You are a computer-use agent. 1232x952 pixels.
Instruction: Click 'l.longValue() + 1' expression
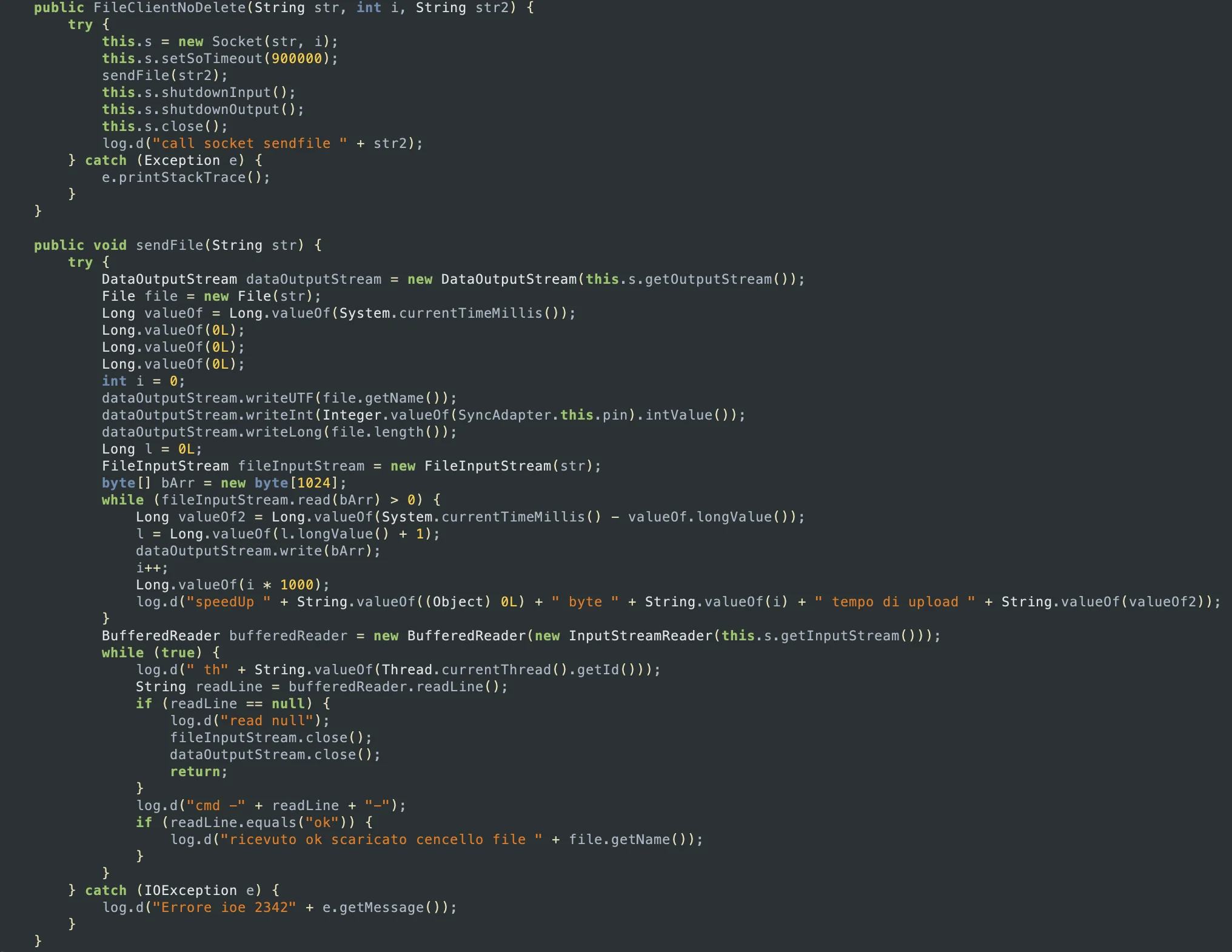(352, 534)
